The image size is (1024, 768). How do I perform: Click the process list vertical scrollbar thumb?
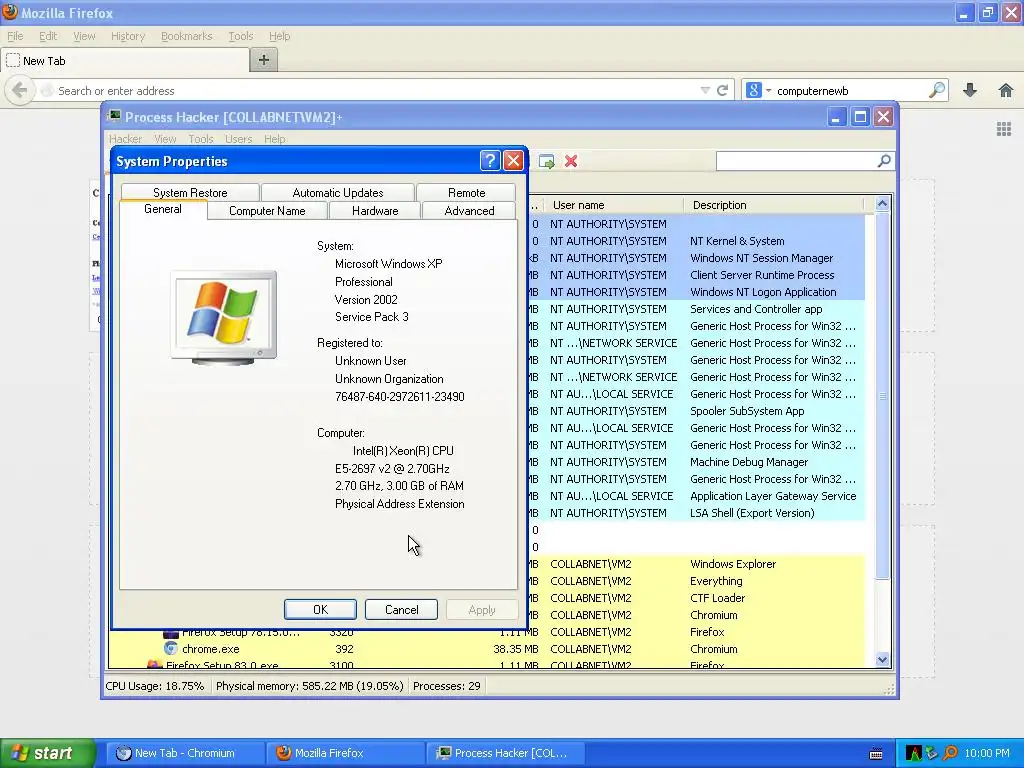click(882, 395)
